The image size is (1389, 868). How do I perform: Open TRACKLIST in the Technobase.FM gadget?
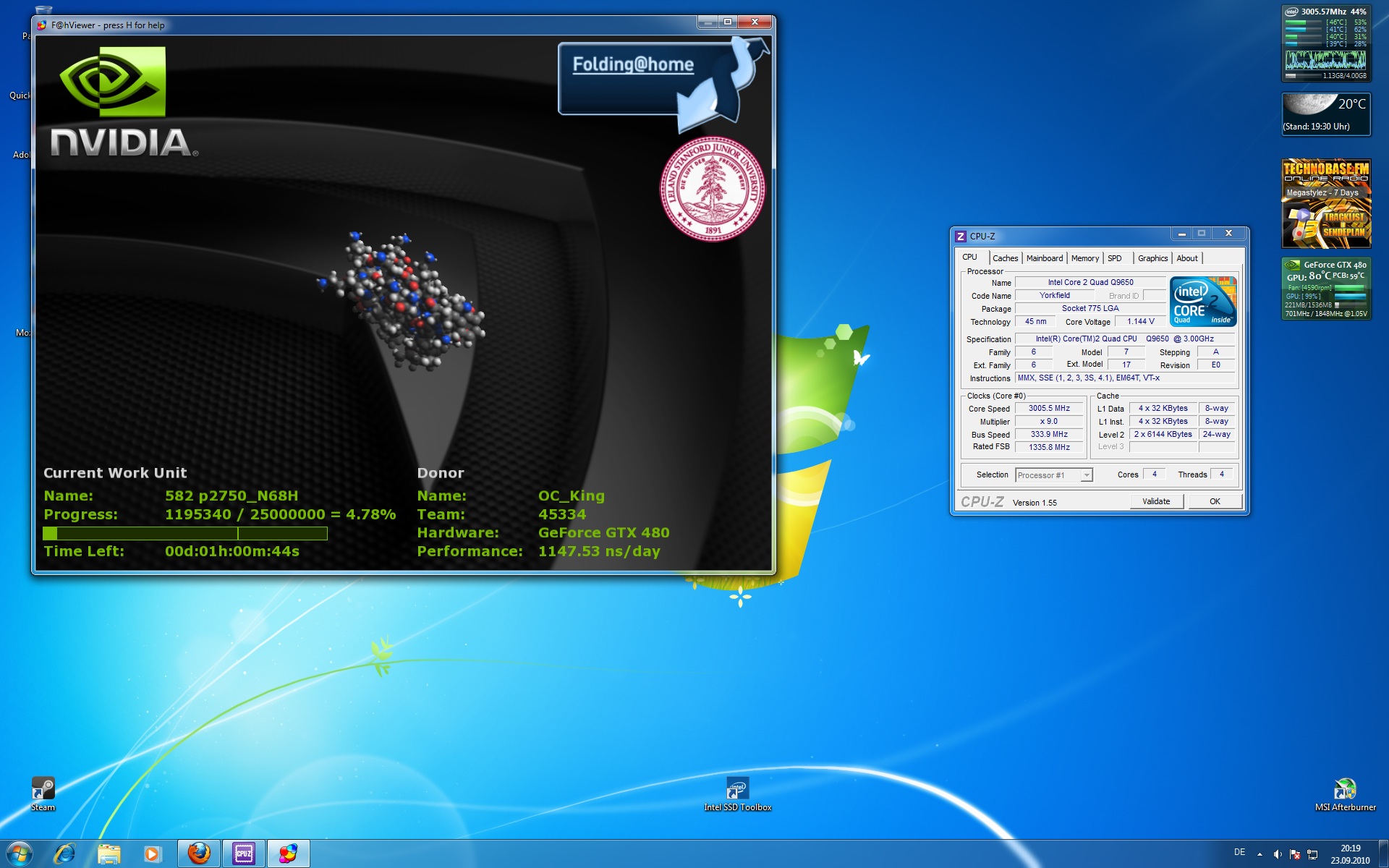(1344, 217)
